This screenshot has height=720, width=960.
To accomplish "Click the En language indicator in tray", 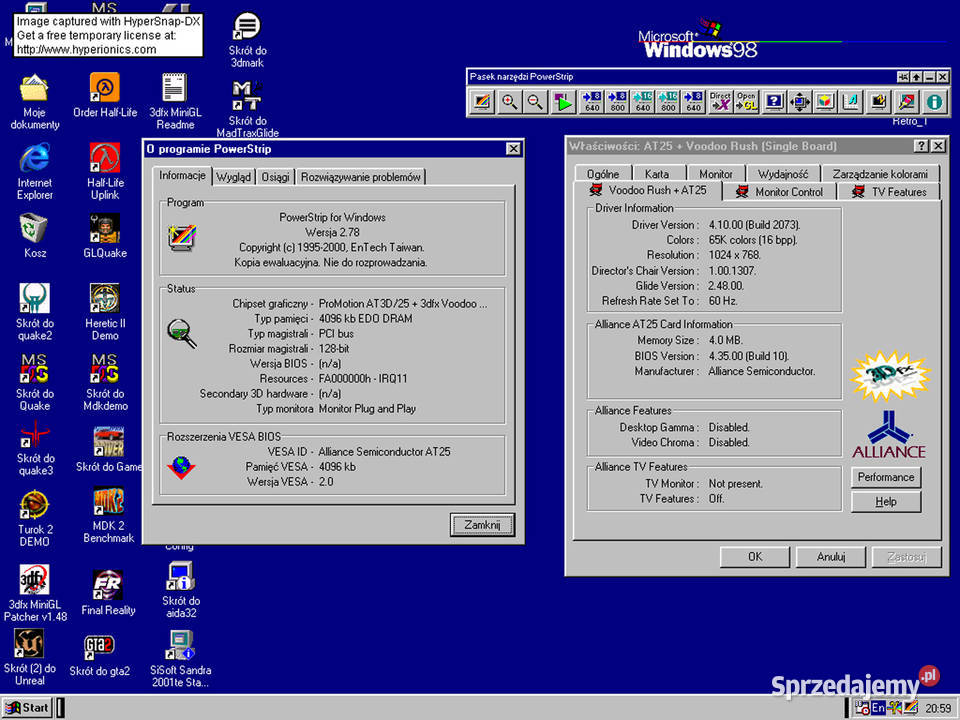I will [877, 707].
